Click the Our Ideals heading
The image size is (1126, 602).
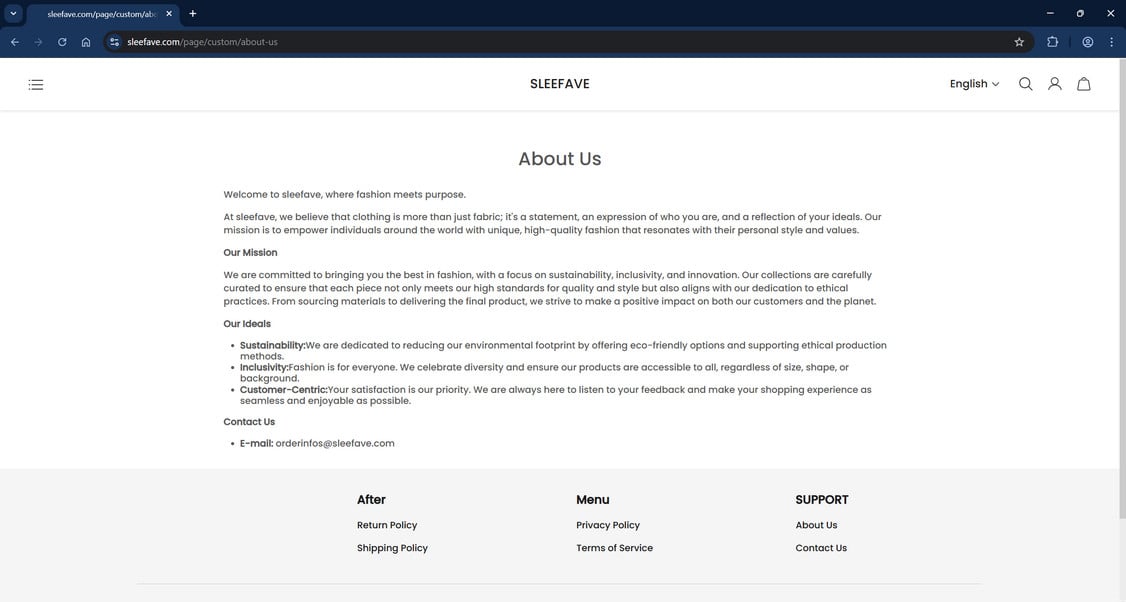click(247, 324)
